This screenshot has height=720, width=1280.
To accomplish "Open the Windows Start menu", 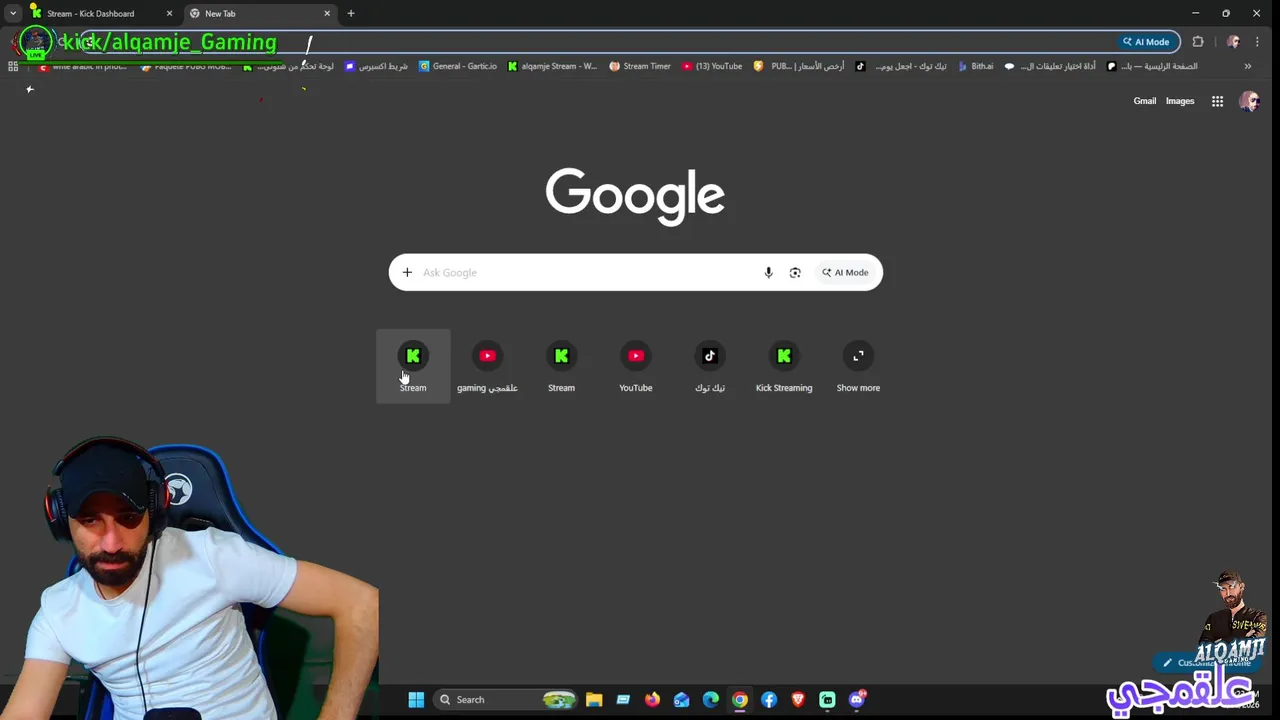I will point(416,700).
